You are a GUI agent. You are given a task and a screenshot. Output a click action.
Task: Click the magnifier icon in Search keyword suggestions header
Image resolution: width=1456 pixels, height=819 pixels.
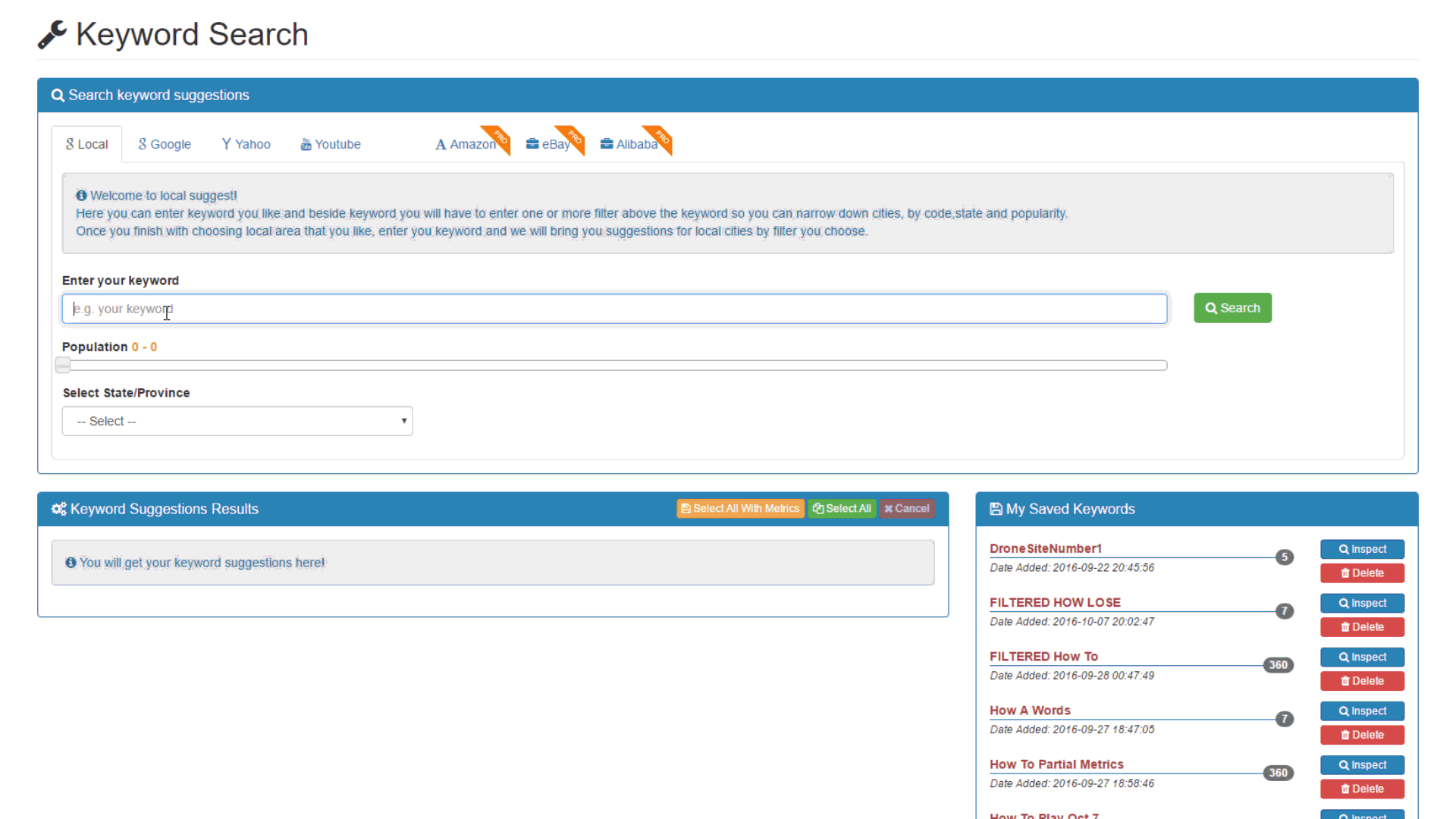(58, 96)
